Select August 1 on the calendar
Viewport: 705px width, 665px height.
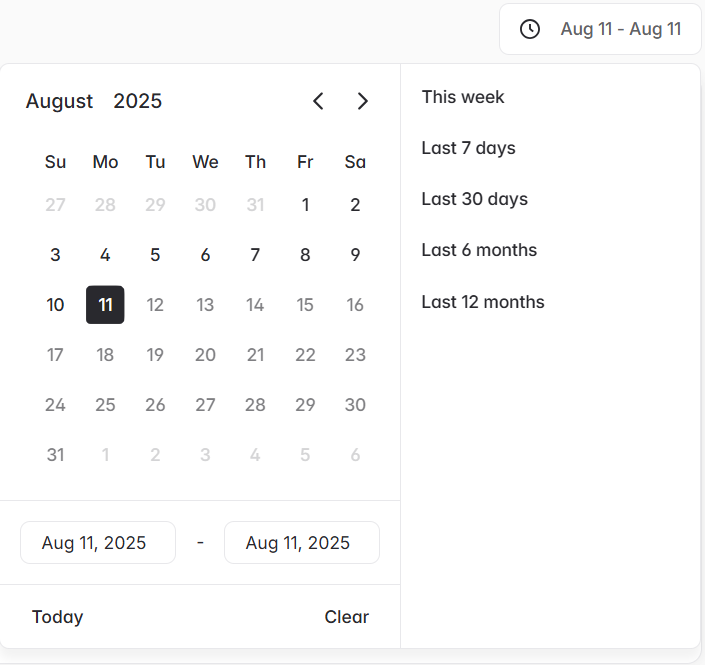pos(305,205)
